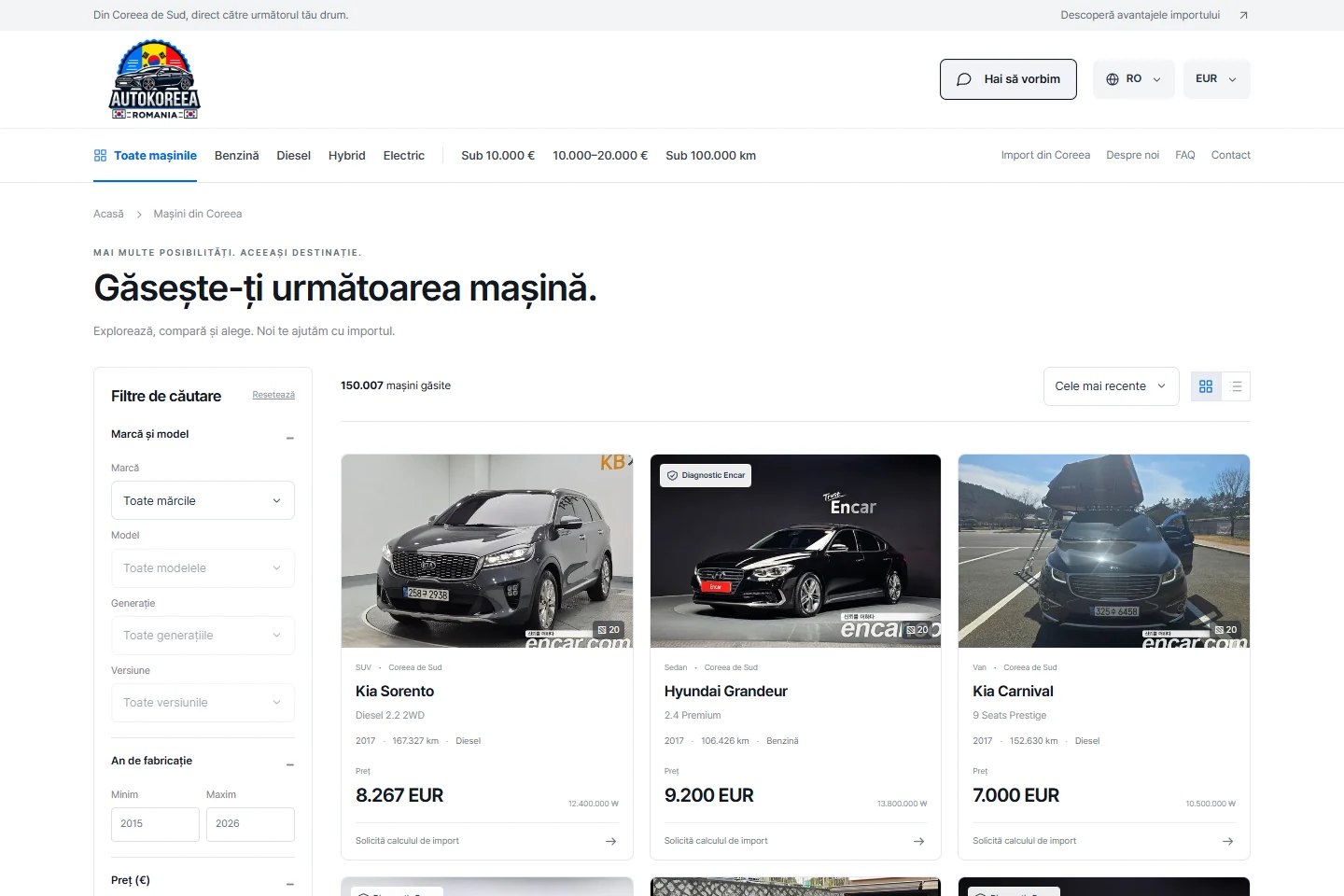Click the grid icon beside Toate mașinile
1344x896 pixels.
click(x=100, y=156)
